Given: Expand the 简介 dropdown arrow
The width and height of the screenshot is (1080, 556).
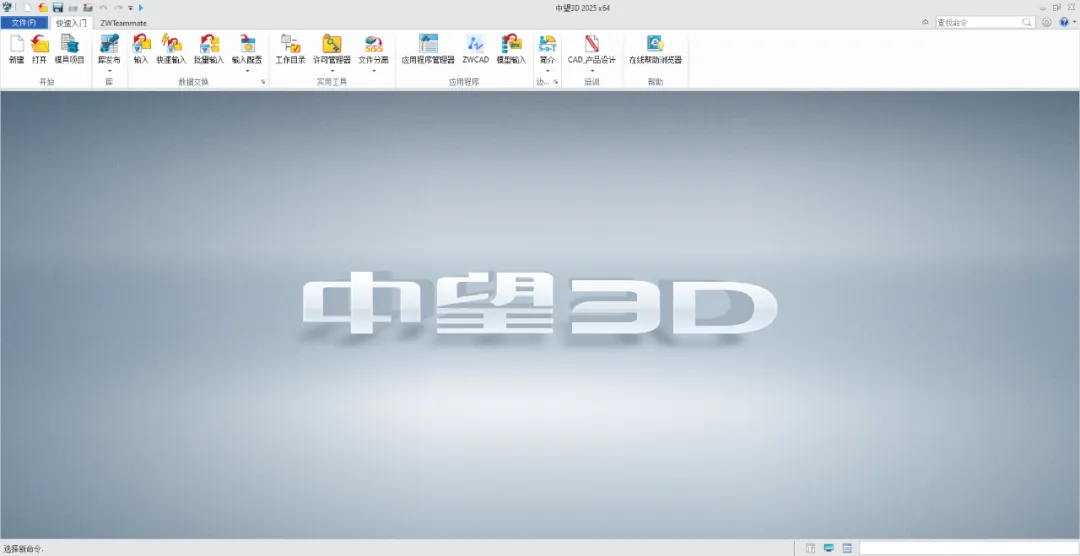Looking at the screenshot, I should [548, 70].
